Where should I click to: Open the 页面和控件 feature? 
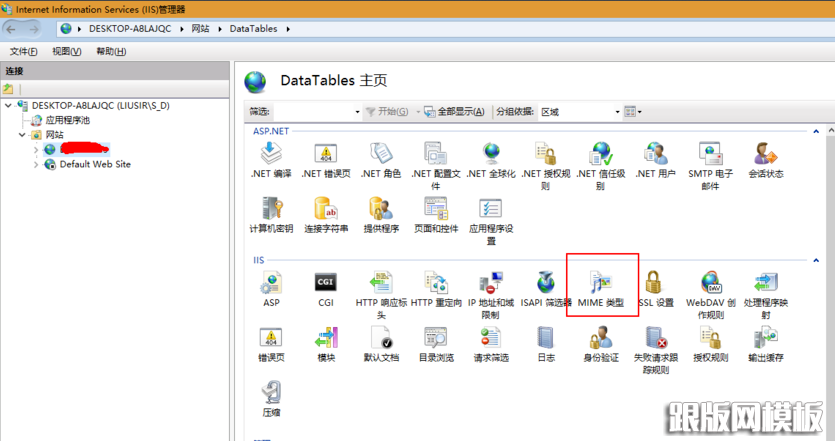click(x=436, y=215)
